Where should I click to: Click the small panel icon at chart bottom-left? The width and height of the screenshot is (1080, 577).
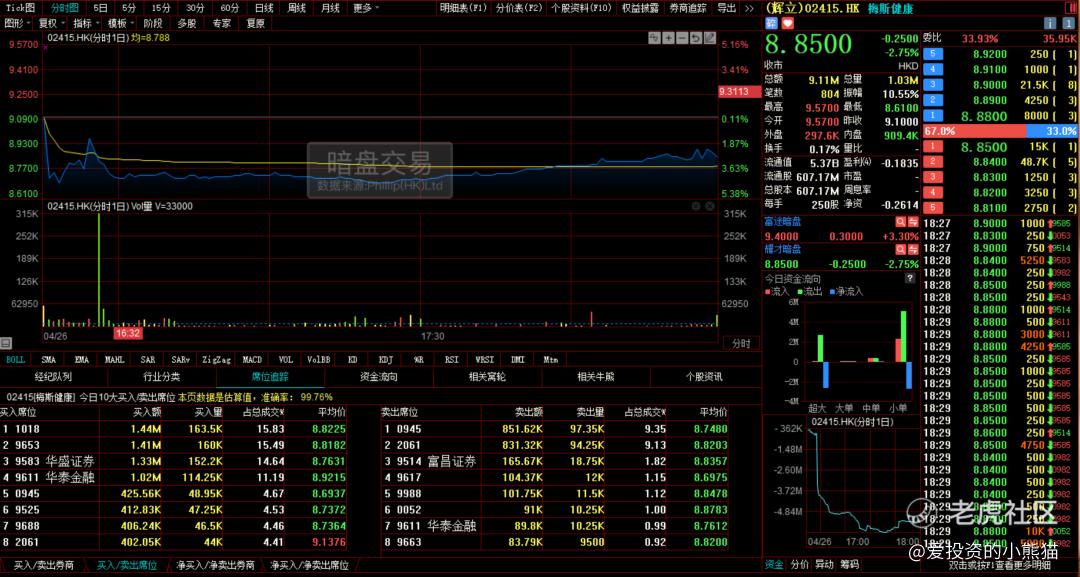[x=6, y=343]
